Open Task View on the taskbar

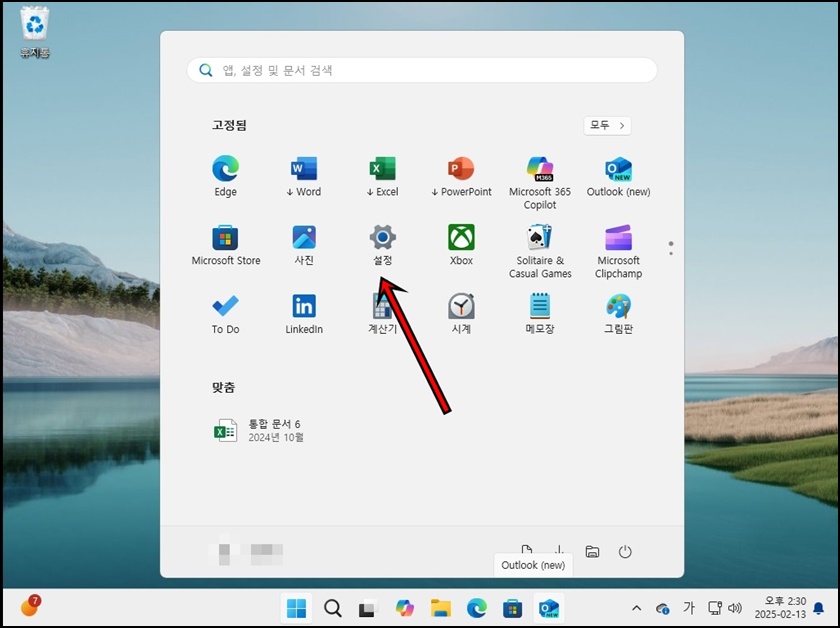(368, 608)
